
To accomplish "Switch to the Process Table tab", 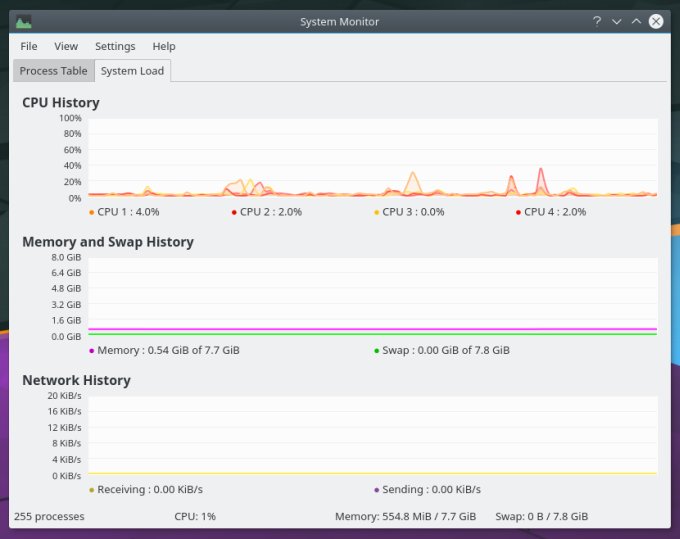I will [53, 71].
